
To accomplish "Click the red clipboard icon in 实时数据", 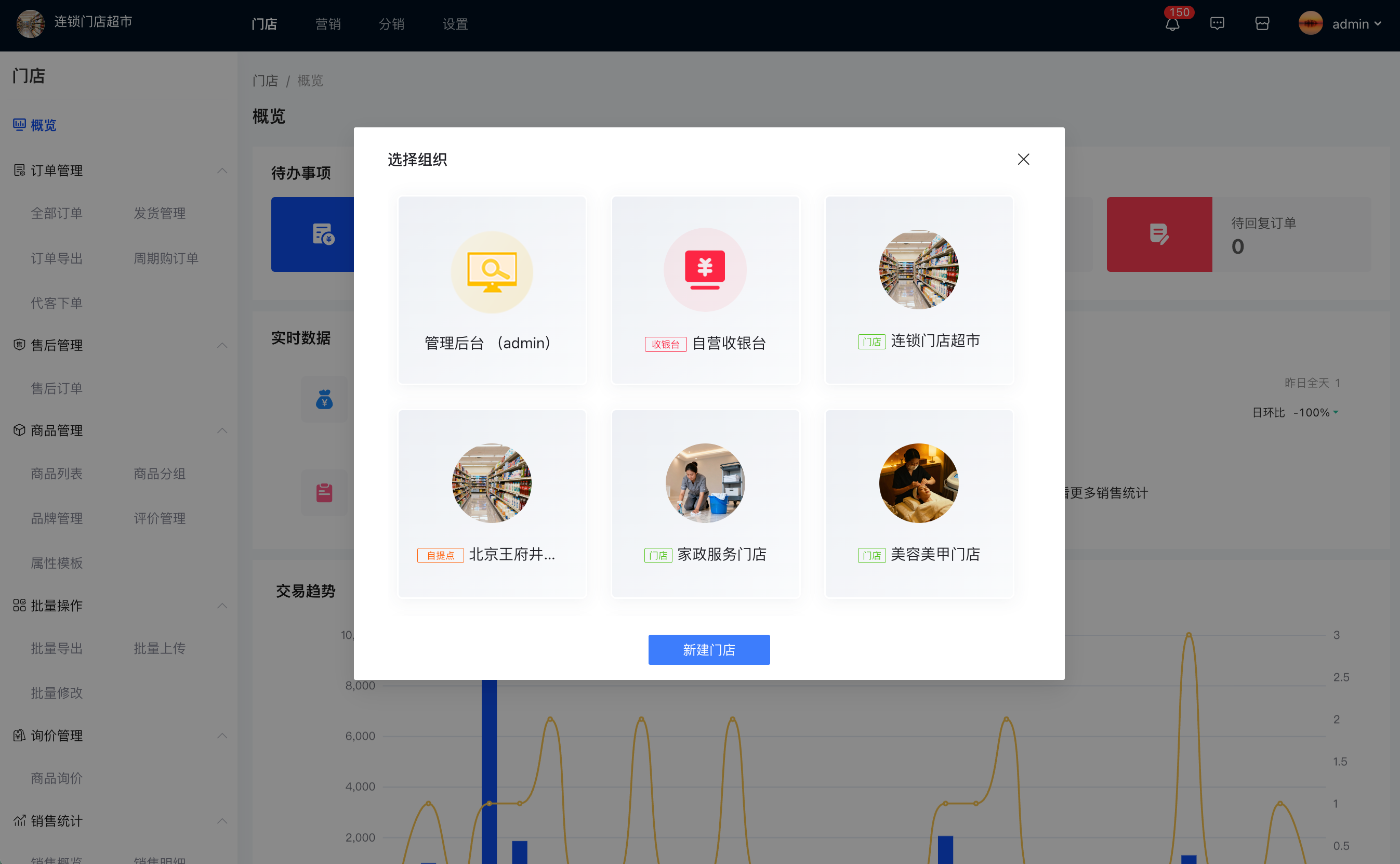I will click(324, 493).
